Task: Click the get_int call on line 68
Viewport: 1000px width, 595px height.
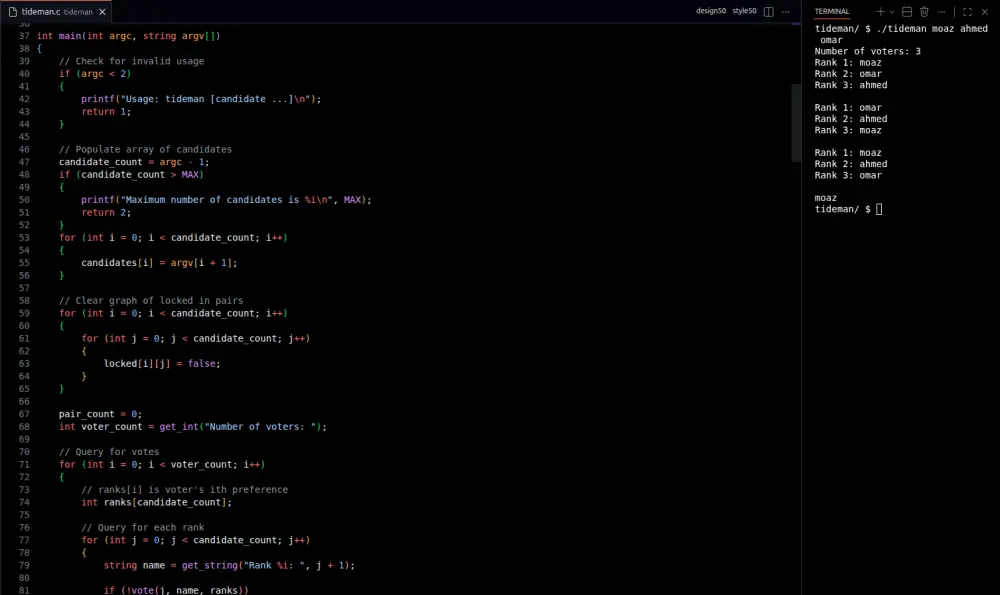Action: [242, 427]
